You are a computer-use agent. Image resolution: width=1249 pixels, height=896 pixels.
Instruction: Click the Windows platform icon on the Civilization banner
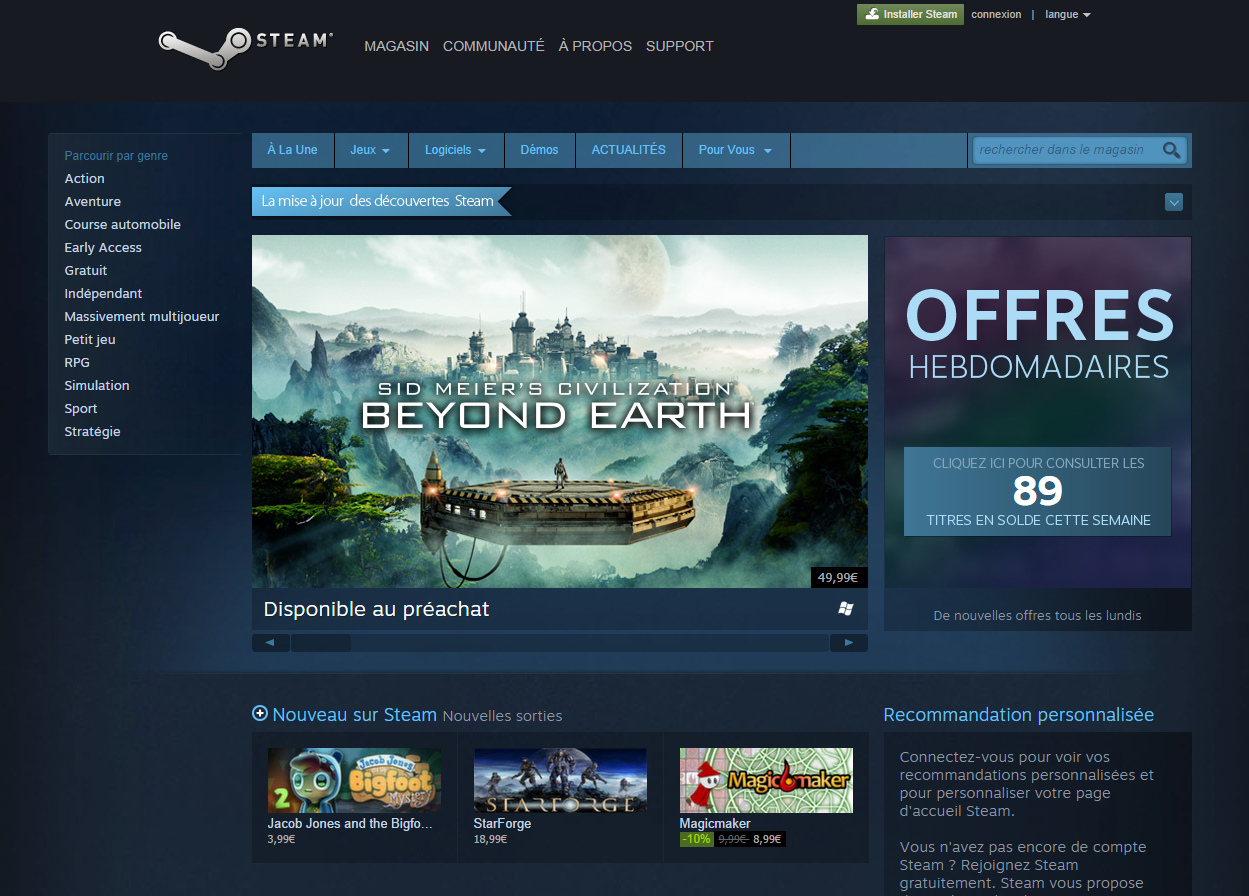click(845, 607)
